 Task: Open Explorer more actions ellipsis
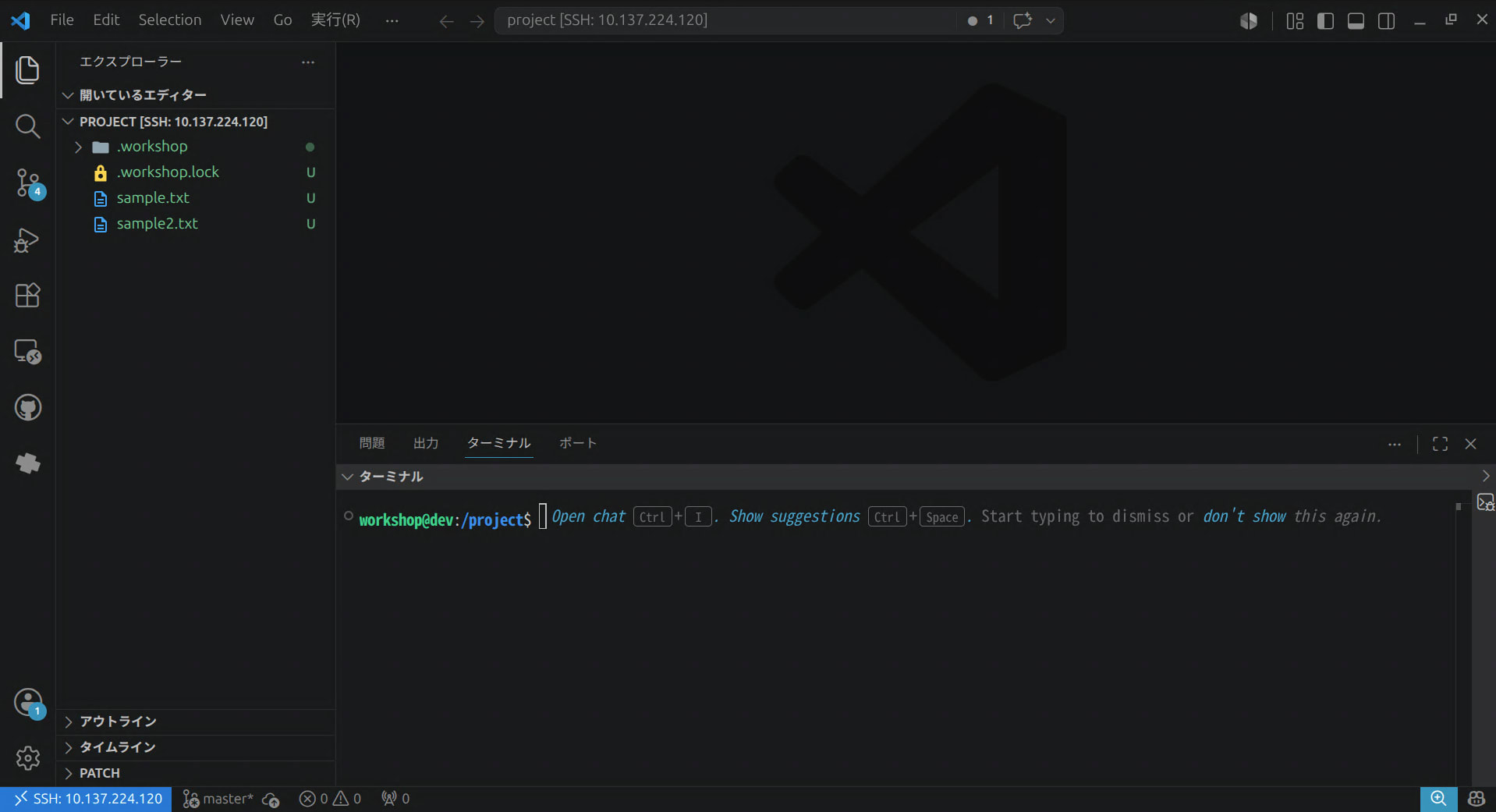(x=308, y=62)
